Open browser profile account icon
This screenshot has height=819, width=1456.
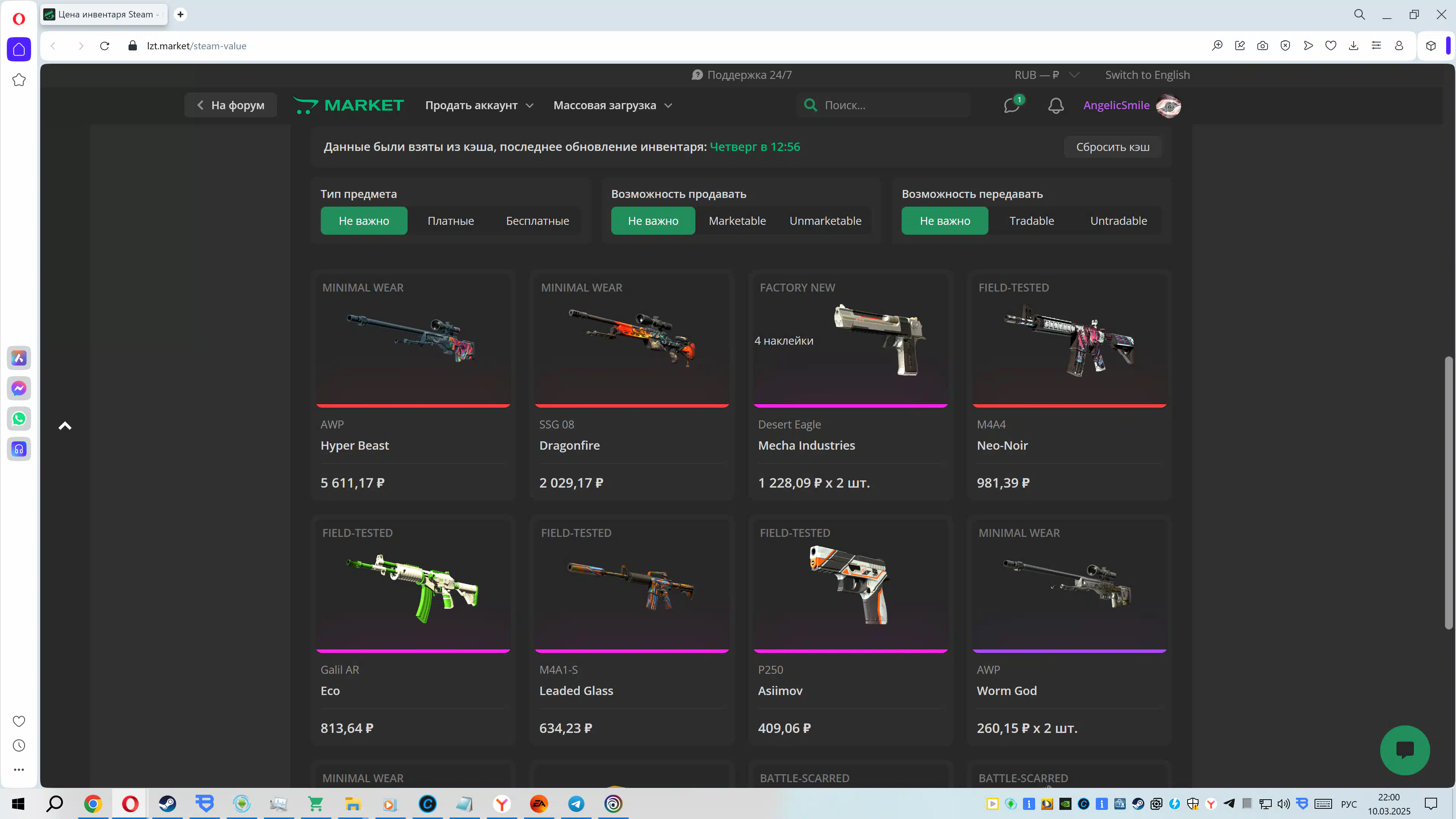tap(1399, 46)
